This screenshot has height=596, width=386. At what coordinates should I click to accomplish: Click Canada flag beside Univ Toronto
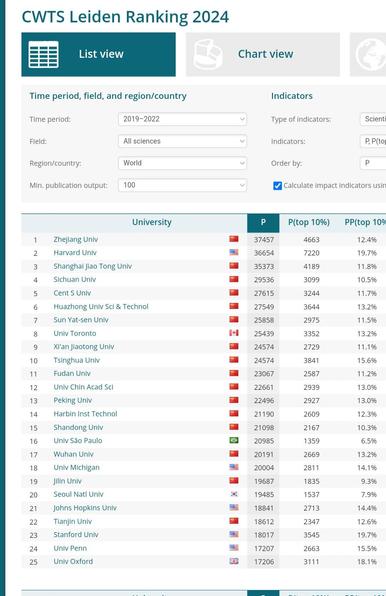click(x=234, y=333)
